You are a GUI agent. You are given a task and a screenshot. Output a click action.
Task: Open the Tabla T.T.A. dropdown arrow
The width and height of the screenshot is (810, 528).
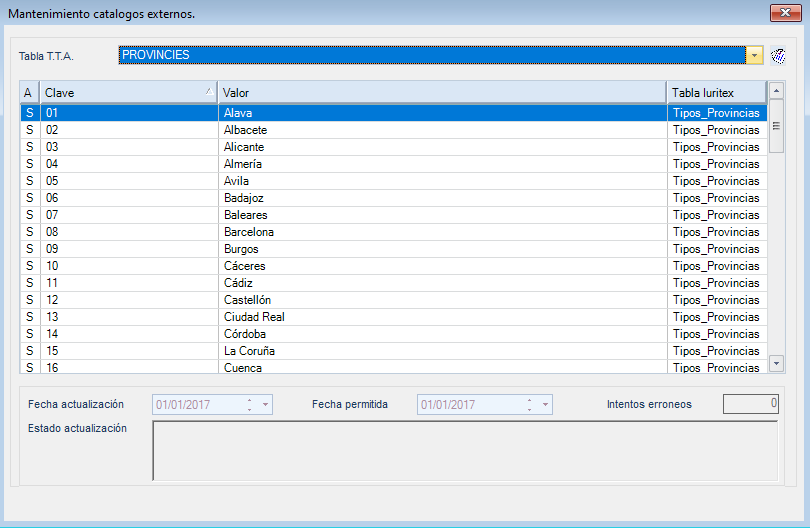pyautogui.click(x=755, y=55)
